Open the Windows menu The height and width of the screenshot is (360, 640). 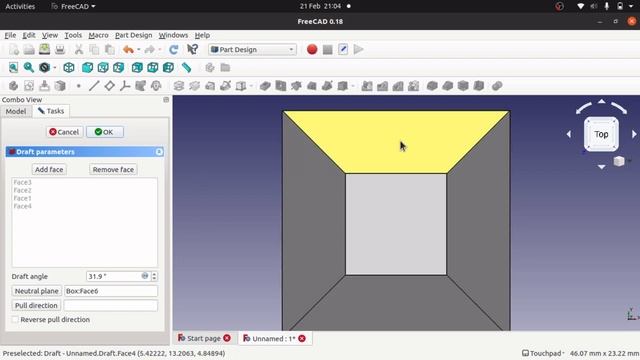coord(173,35)
